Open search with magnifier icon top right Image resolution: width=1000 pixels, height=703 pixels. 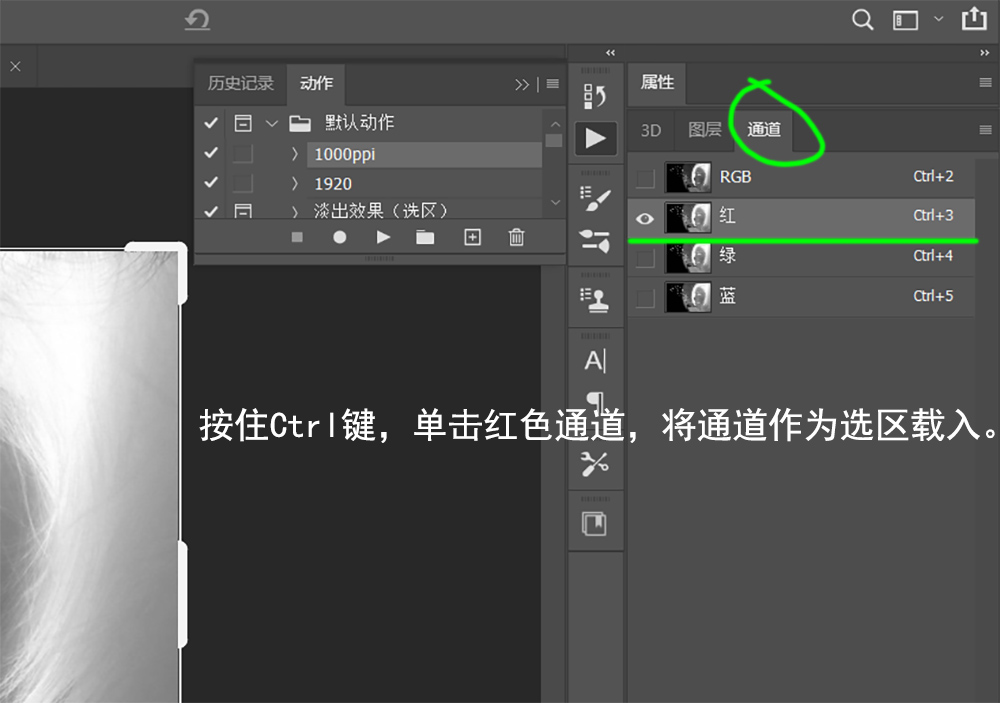[x=862, y=19]
